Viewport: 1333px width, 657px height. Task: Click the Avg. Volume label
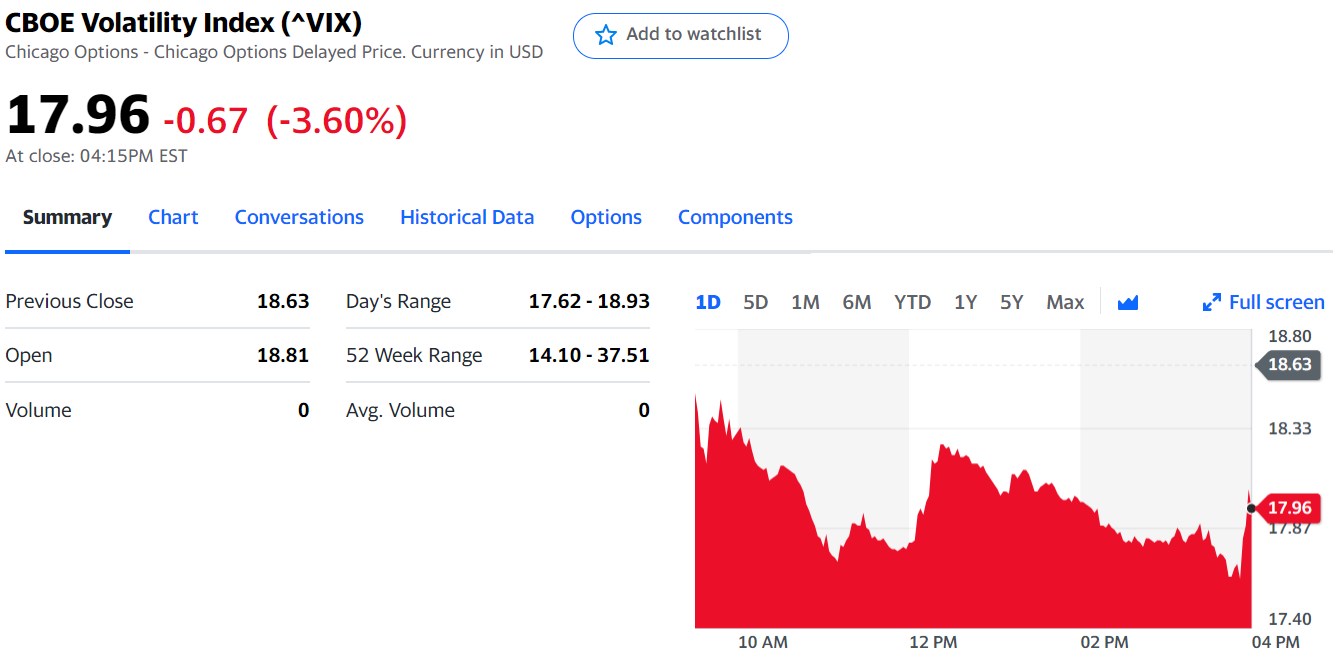coord(400,410)
